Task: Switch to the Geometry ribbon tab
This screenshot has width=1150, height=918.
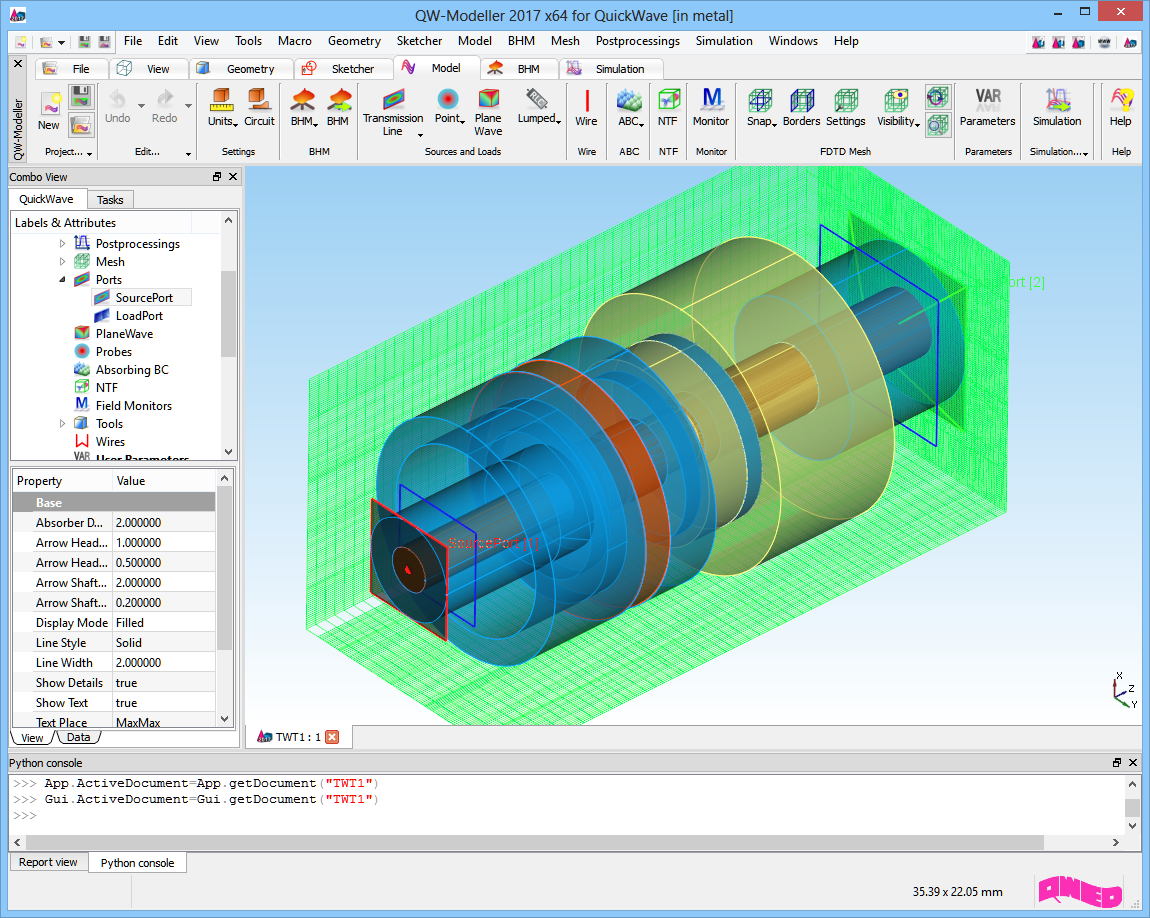Action: (x=241, y=68)
